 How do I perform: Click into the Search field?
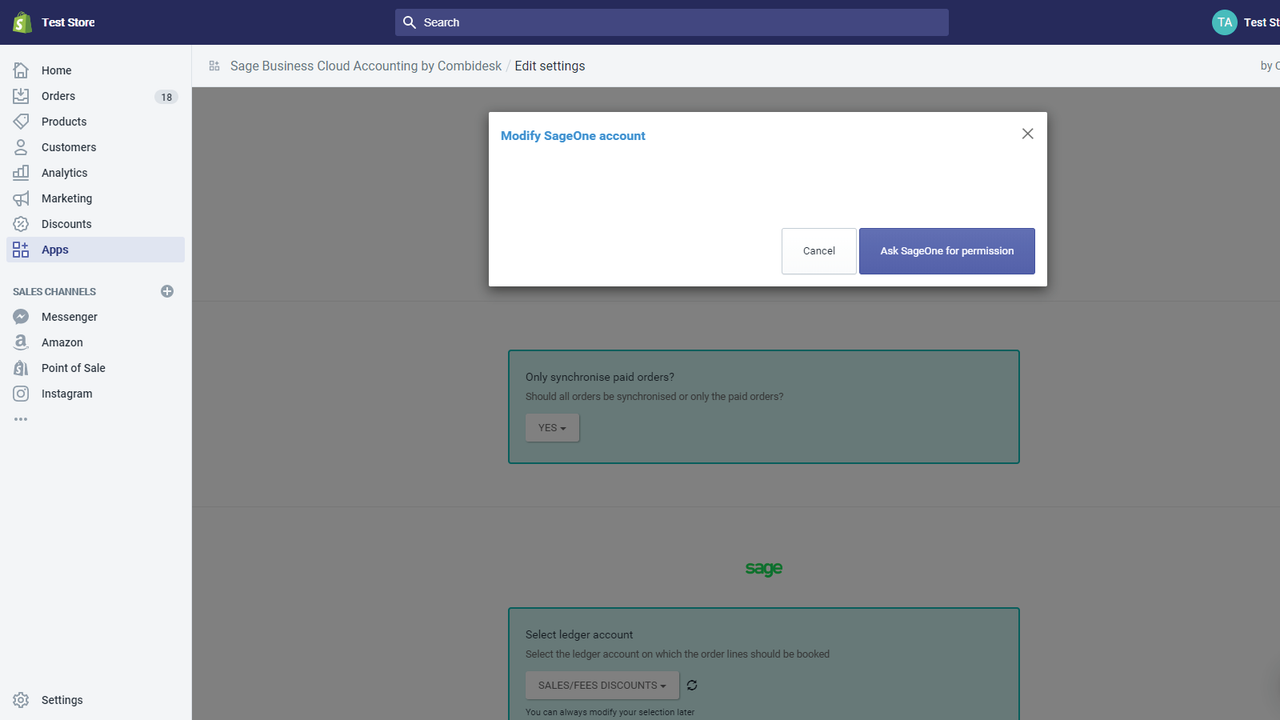point(671,22)
